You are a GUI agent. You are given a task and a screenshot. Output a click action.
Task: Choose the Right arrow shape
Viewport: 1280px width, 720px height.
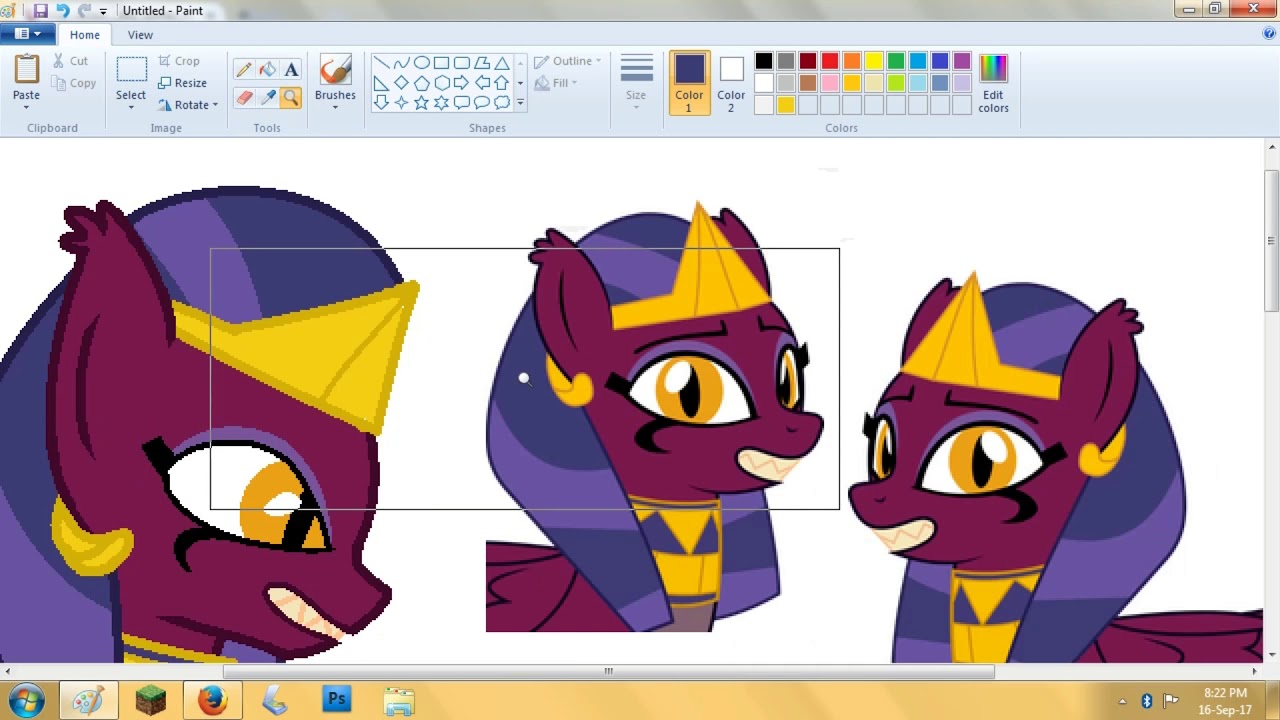[461, 83]
